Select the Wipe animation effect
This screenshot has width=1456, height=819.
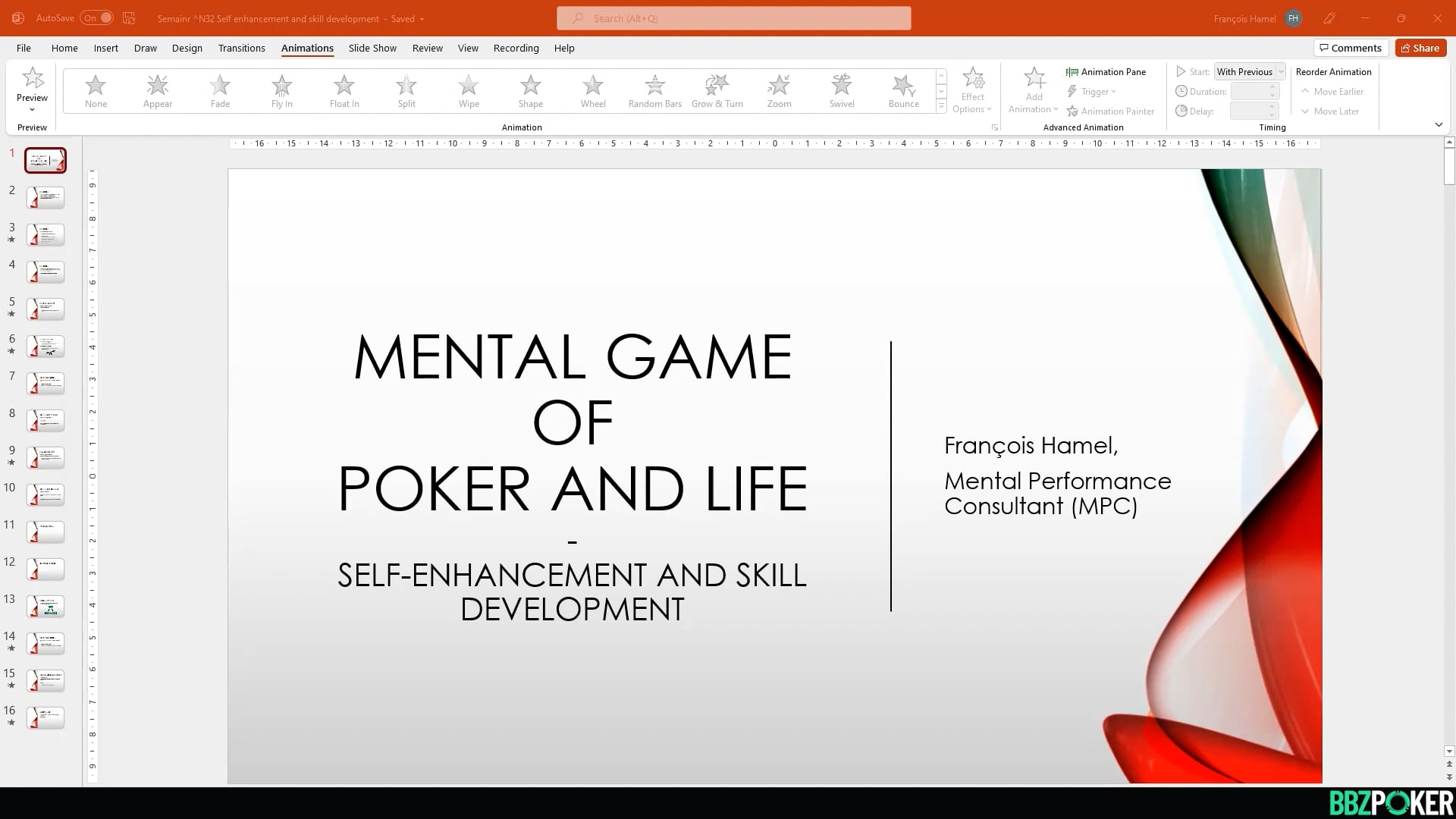tap(468, 89)
